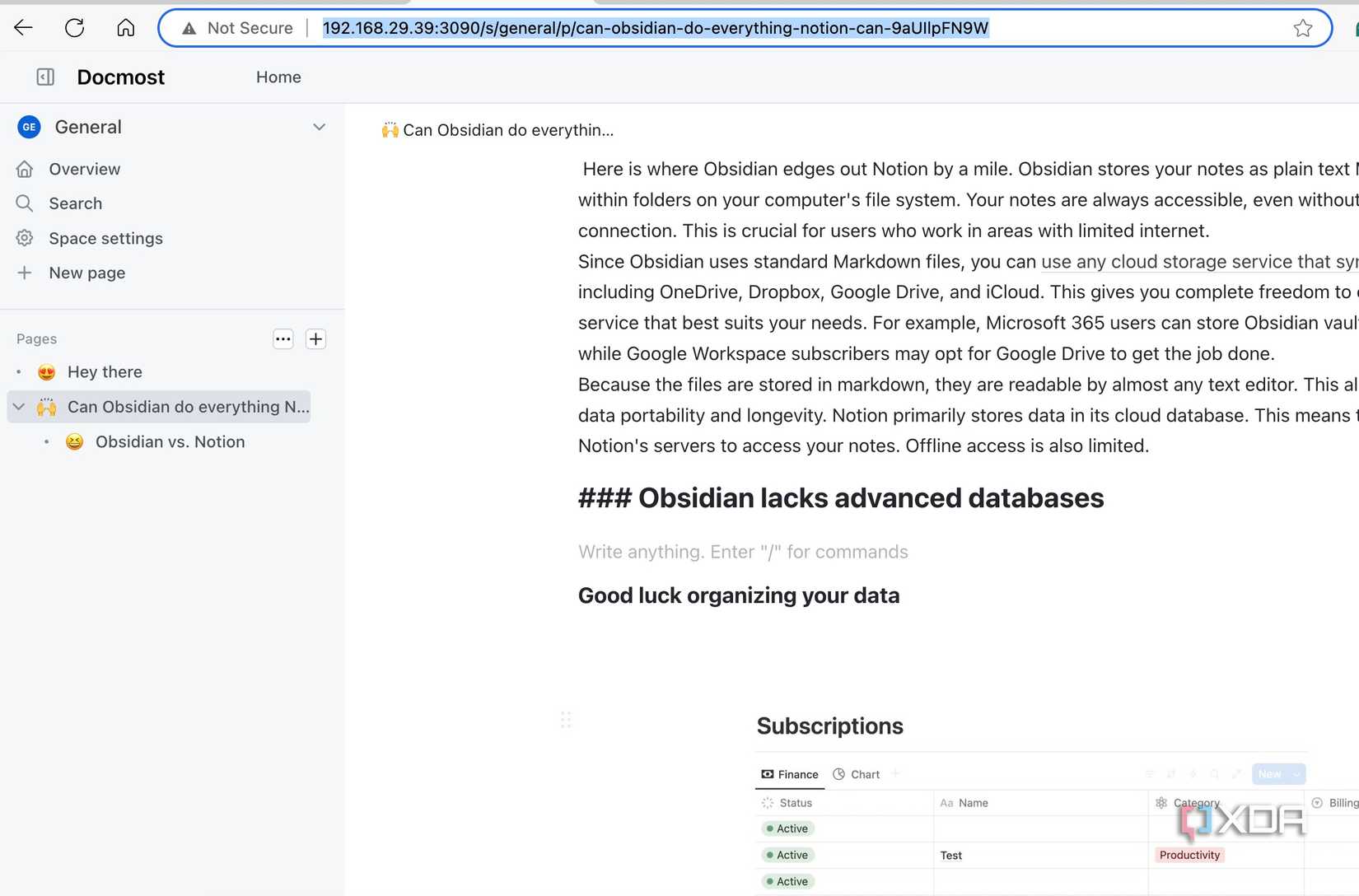Open the Home menu item
Image resolution: width=1359 pixels, height=896 pixels.
pos(278,77)
